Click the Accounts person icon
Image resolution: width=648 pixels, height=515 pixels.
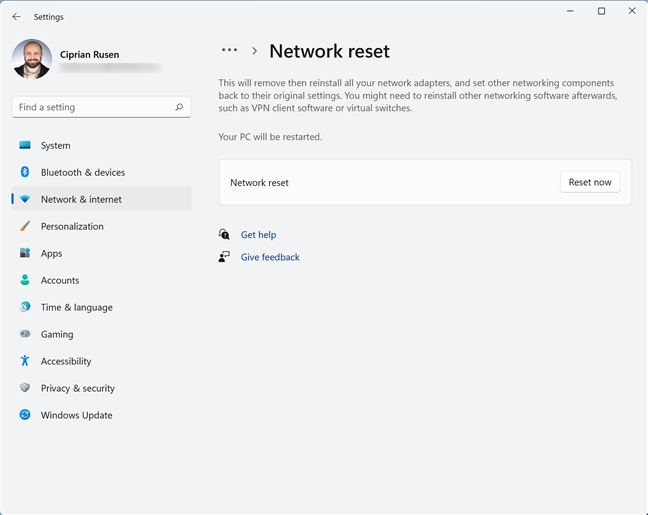[25, 281]
